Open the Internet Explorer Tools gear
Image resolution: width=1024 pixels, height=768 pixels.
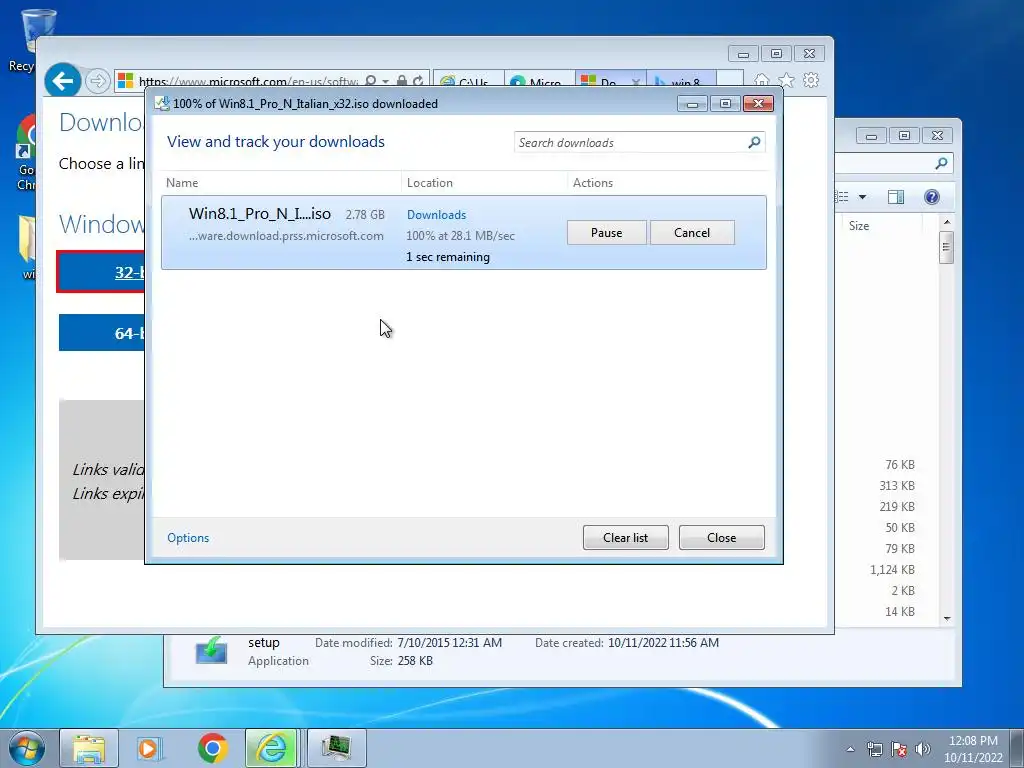[811, 80]
